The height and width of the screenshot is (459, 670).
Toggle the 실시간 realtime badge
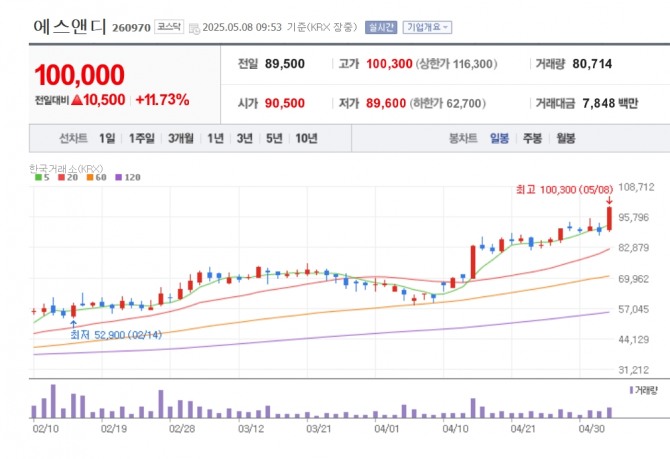[x=381, y=27]
